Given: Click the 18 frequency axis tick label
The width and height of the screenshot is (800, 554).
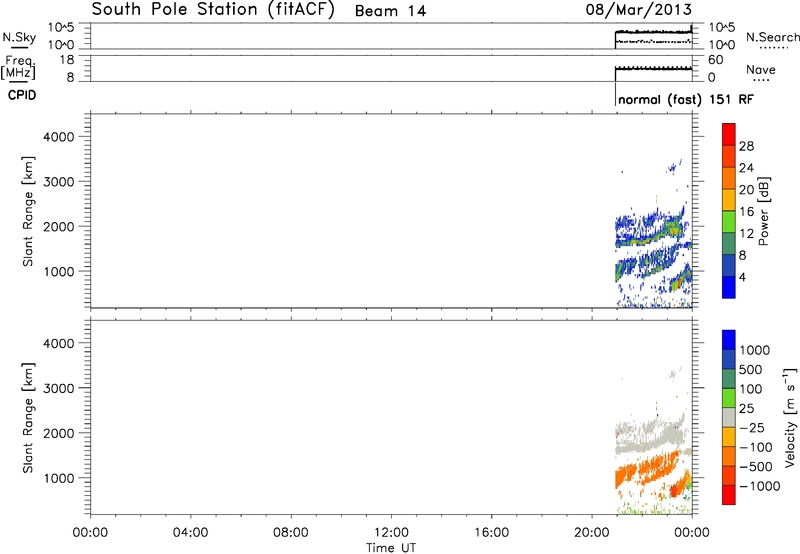Looking at the screenshot, I should click(67, 60).
